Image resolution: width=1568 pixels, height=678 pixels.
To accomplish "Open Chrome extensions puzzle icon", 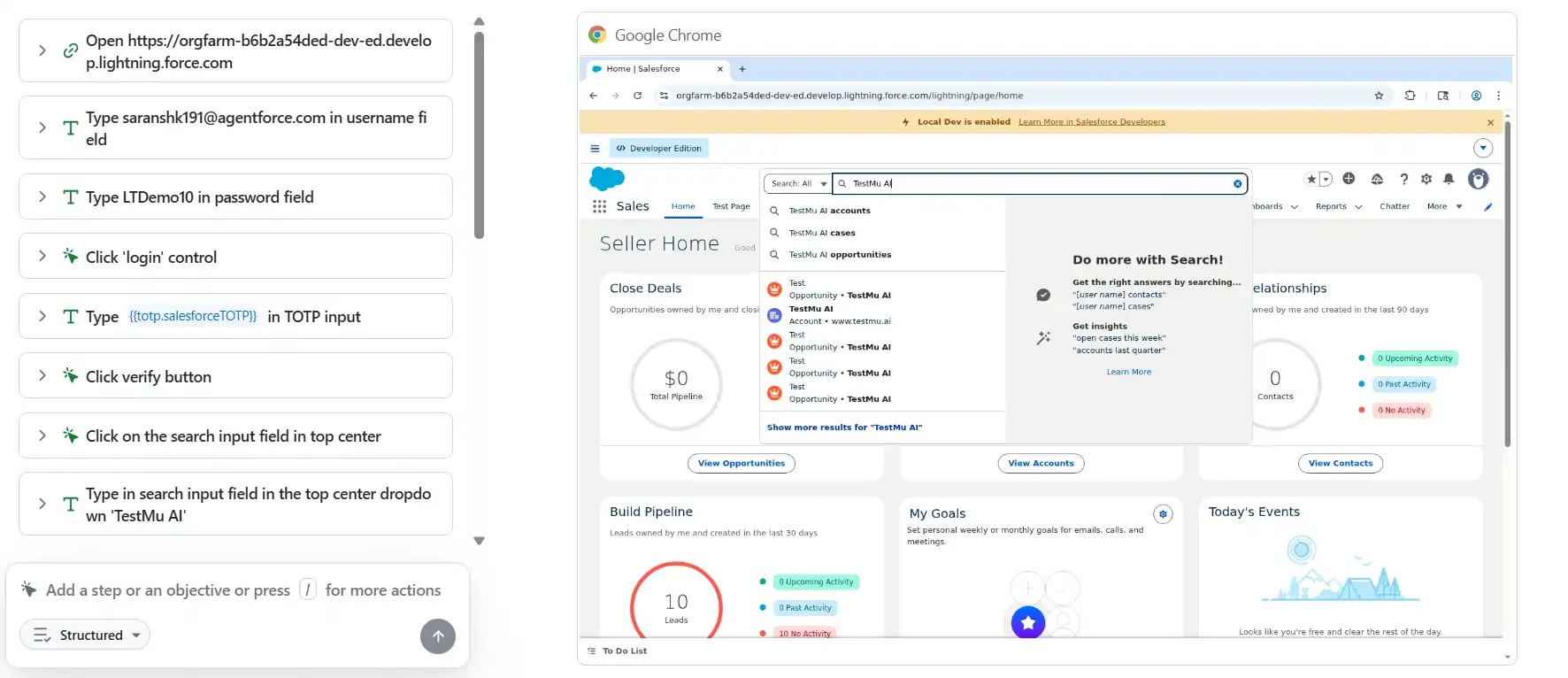I will click(x=1410, y=96).
